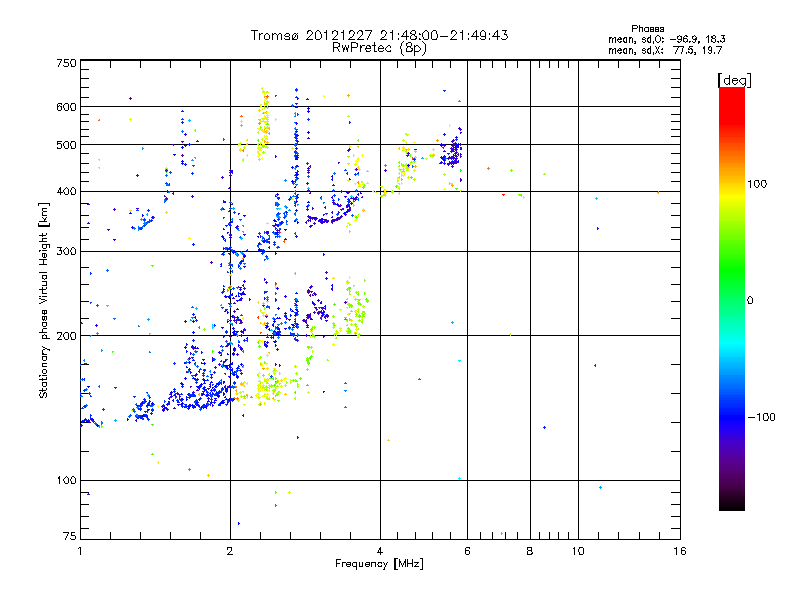Click the x-axis tick label '1'

80,551
